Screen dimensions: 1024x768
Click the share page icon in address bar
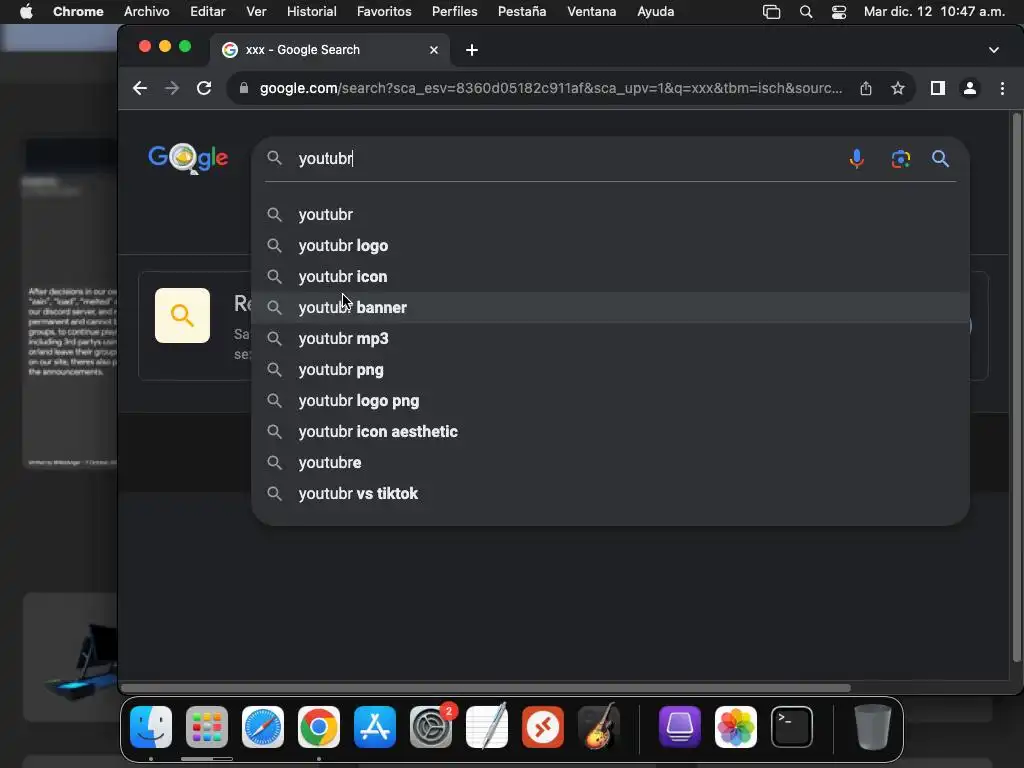click(866, 88)
